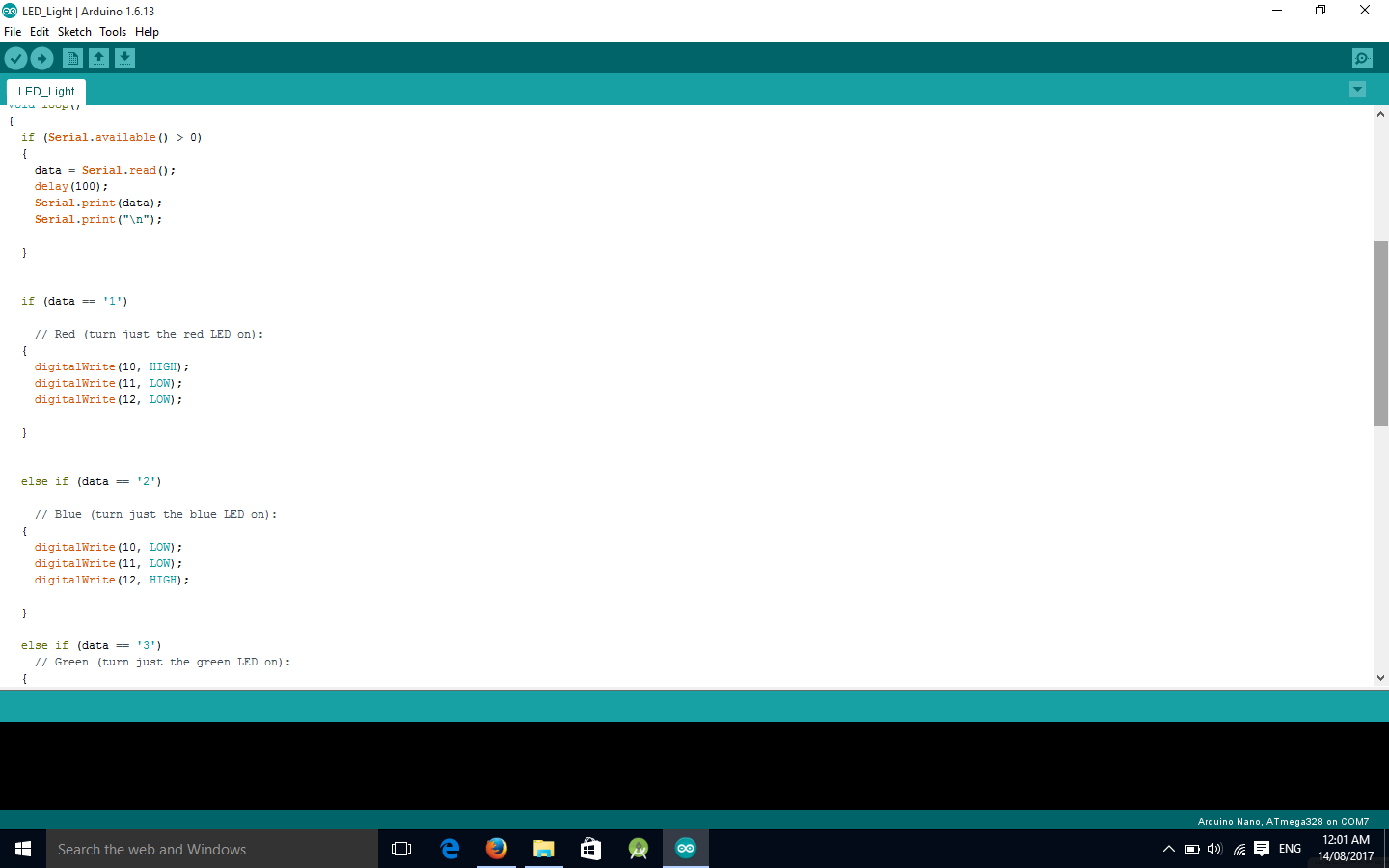This screenshot has width=1389, height=868.
Task: Click 'digitalWrite(10, HIGH);' line
Action: coord(112,366)
